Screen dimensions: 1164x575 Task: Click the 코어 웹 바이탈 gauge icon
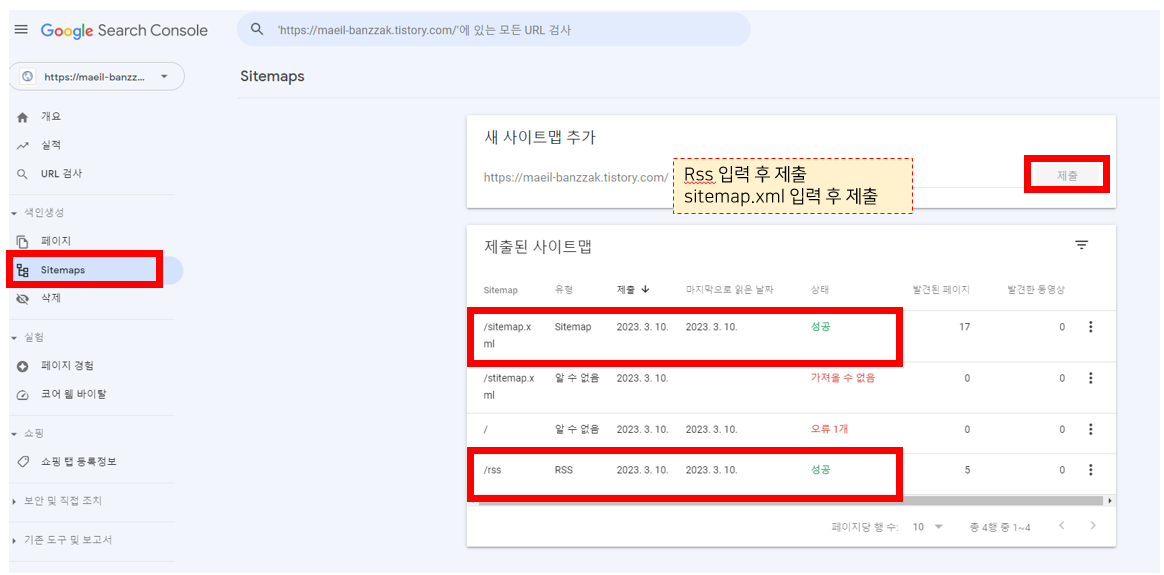(x=22, y=395)
